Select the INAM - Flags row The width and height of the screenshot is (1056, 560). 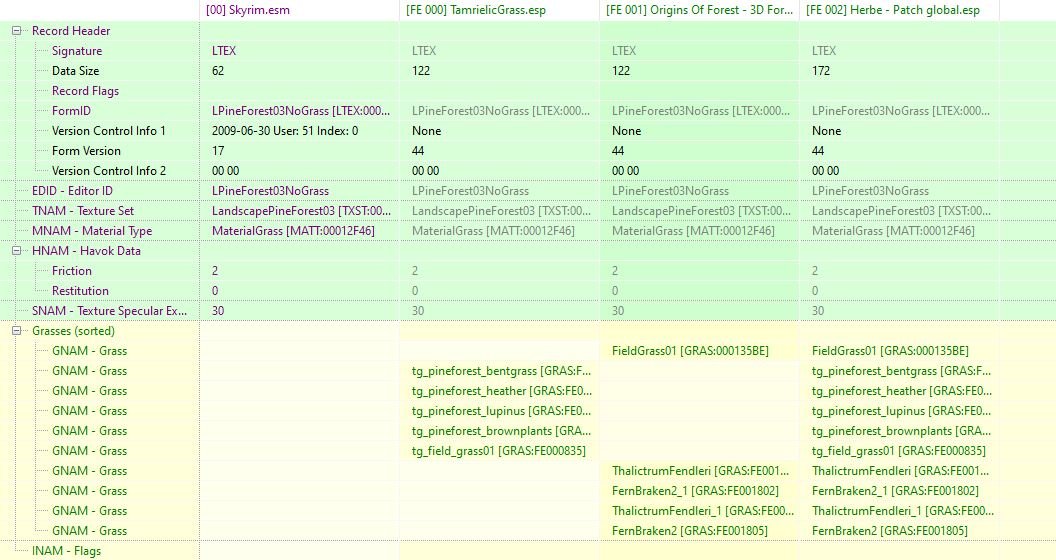coord(66,551)
